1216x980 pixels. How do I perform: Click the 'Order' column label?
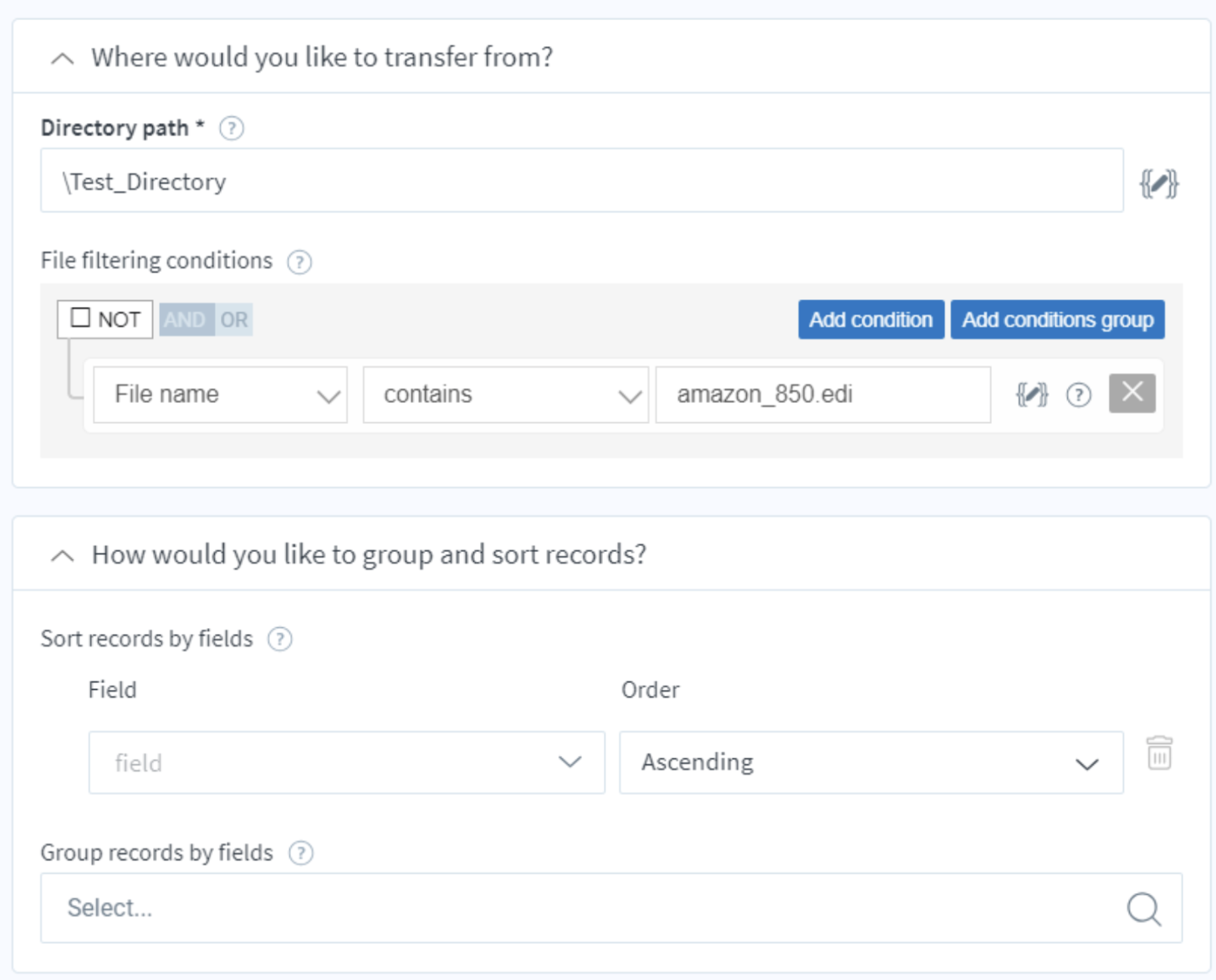[651, 690]
